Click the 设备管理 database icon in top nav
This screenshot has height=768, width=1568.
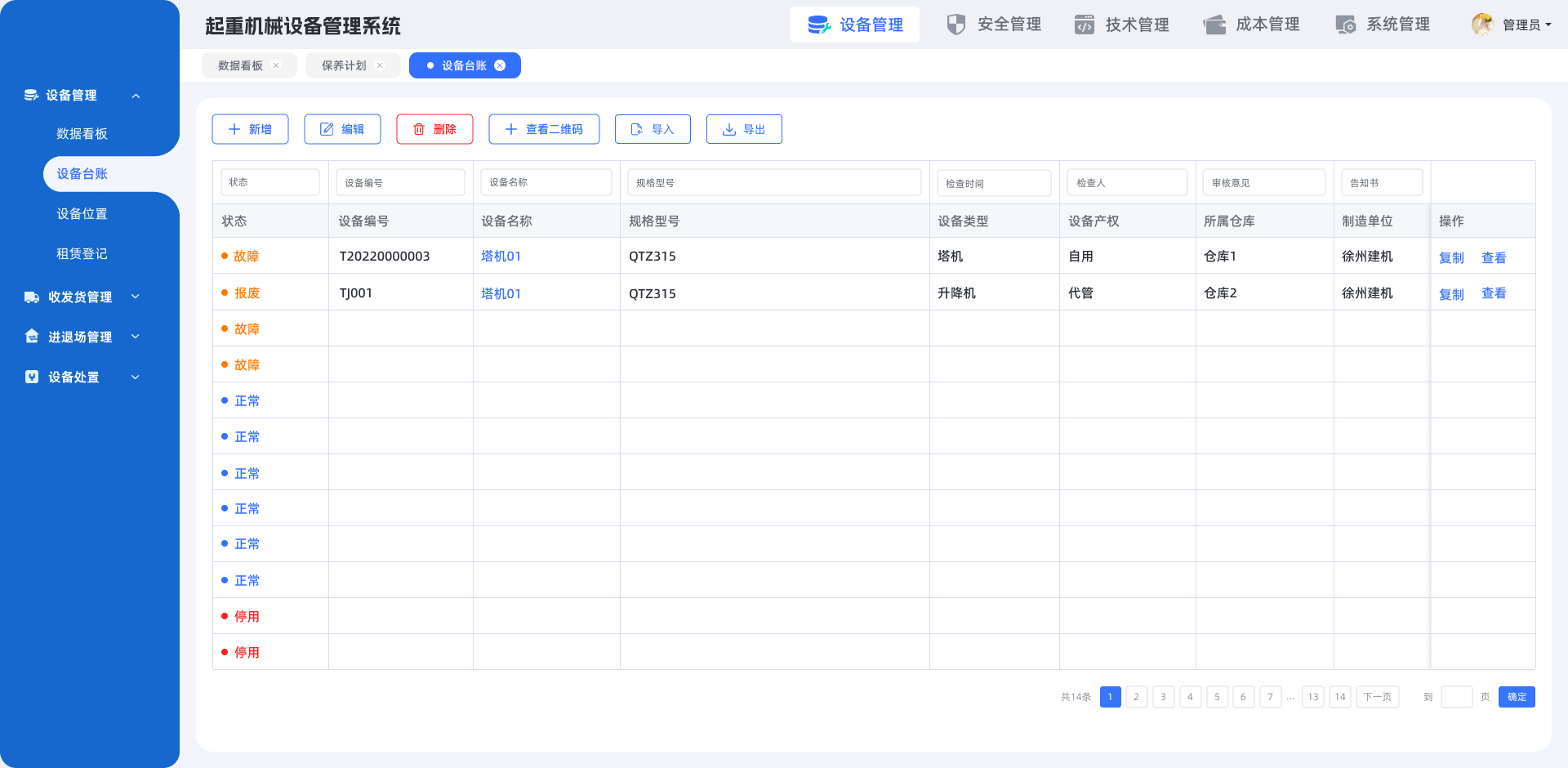(819, 25)
